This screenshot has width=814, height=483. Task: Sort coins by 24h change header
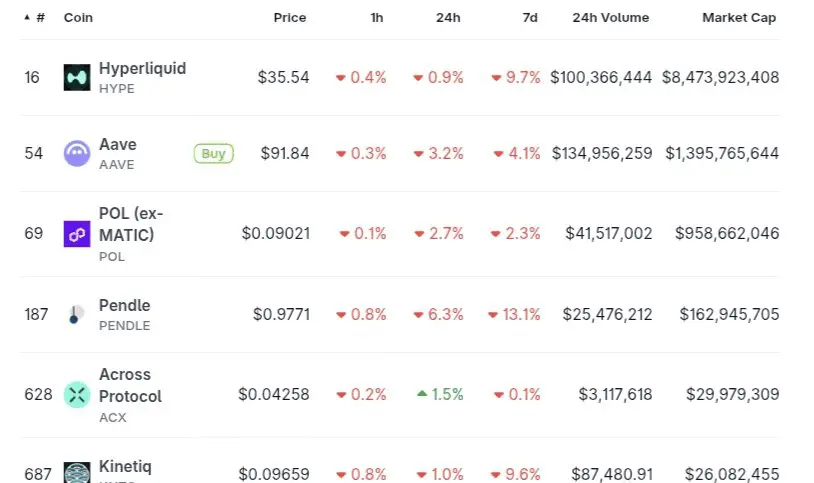click(x=447, y=18)
